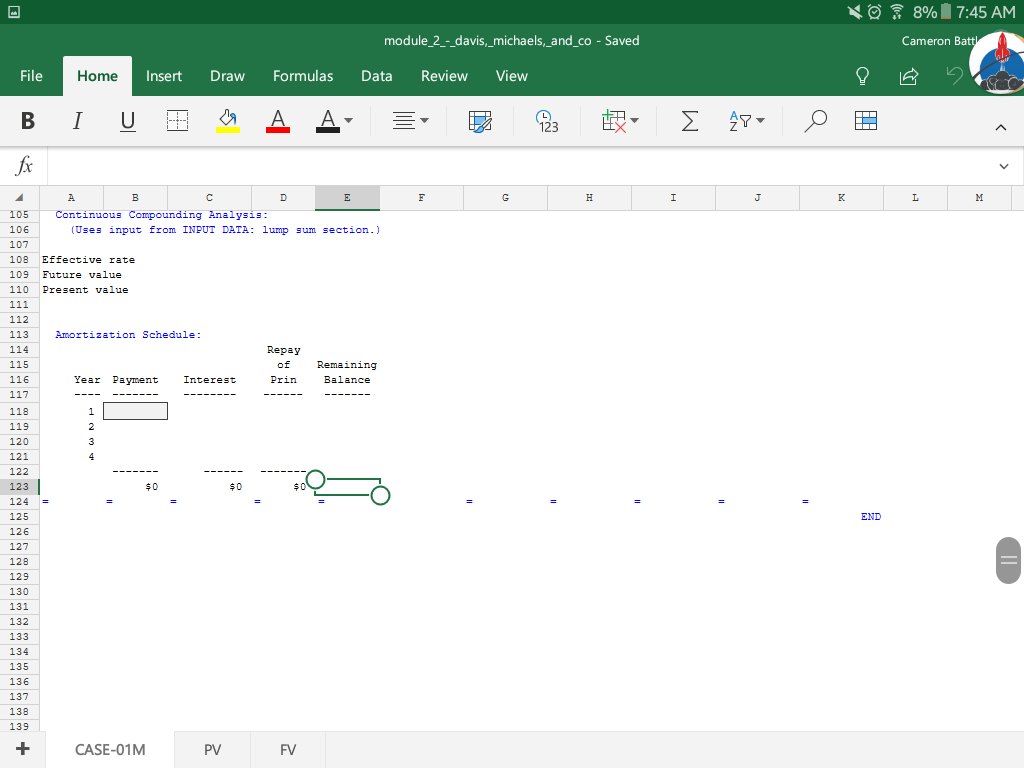This screenshot has width=1024, height=768.
Task: Click the Find magnifier icon
Action: [x=815, y=121]
